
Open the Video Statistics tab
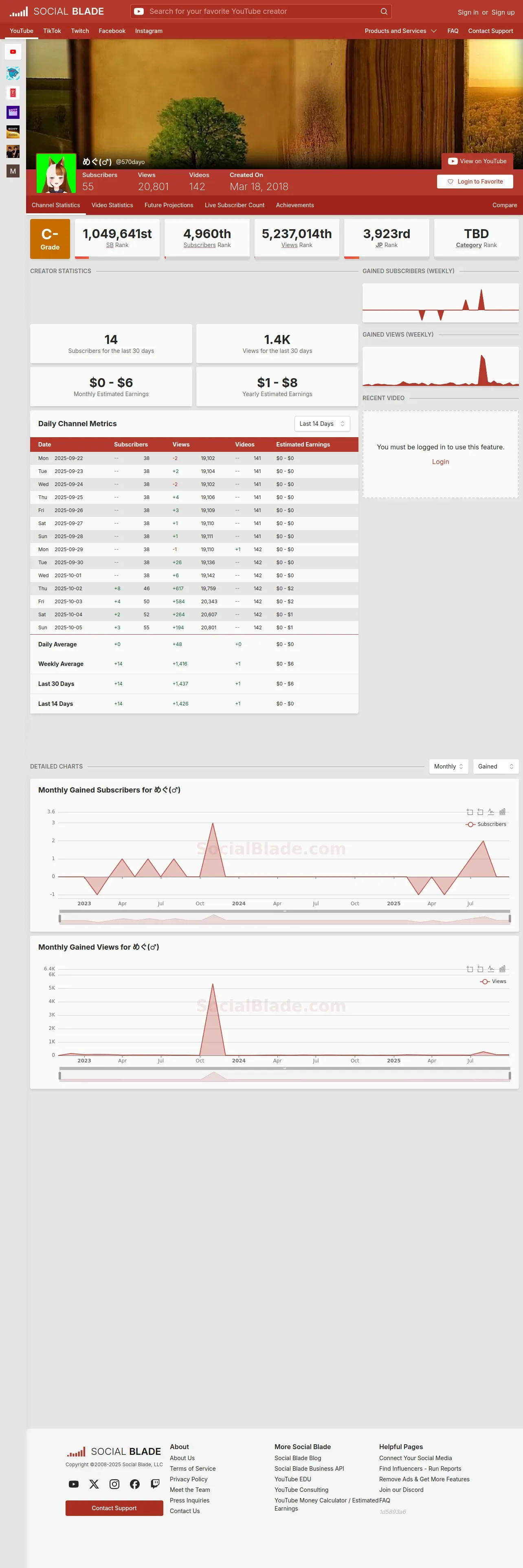click(x=112, y=205)
